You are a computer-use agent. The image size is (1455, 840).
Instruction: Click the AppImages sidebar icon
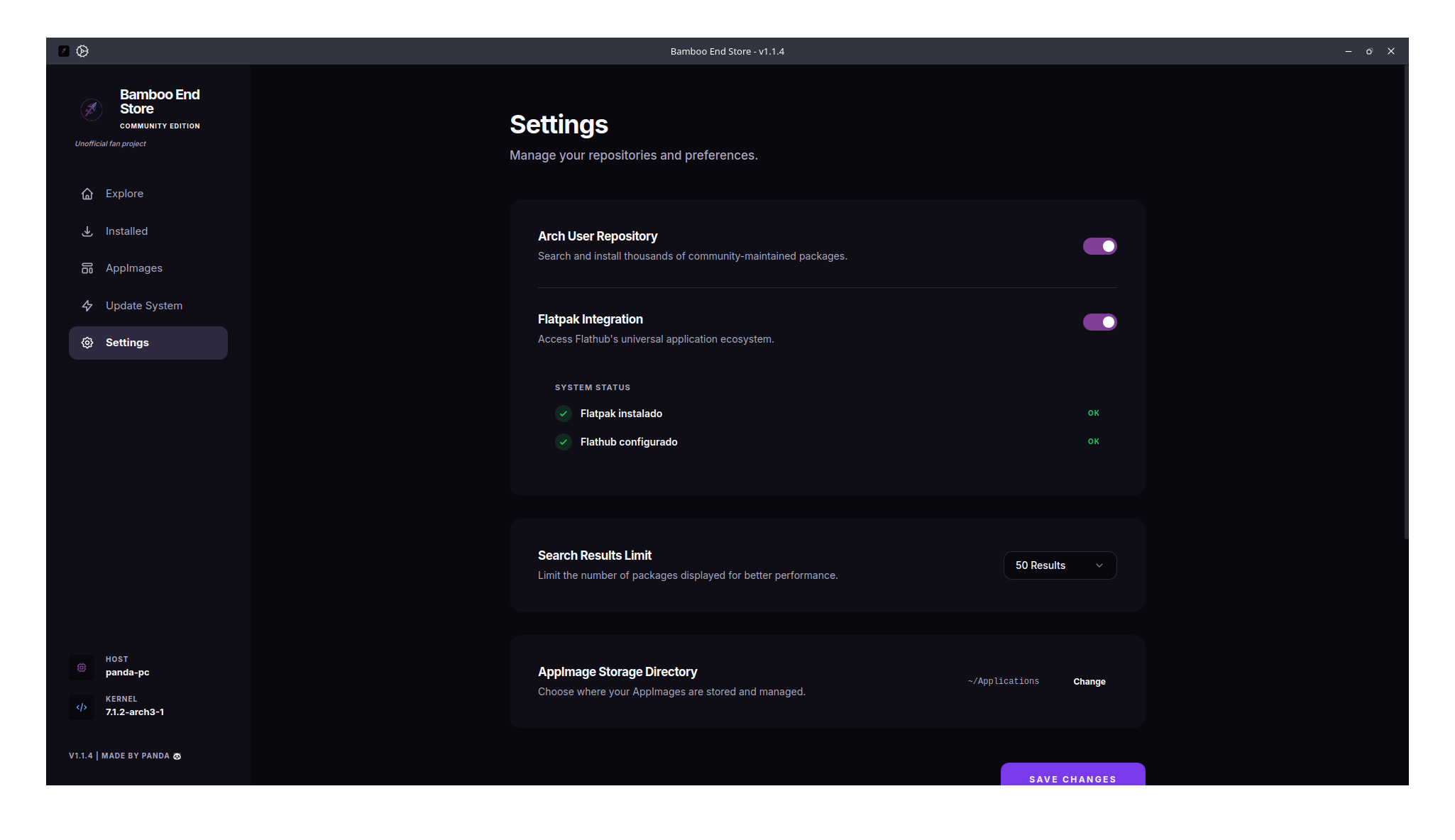[x=87, y=268]
